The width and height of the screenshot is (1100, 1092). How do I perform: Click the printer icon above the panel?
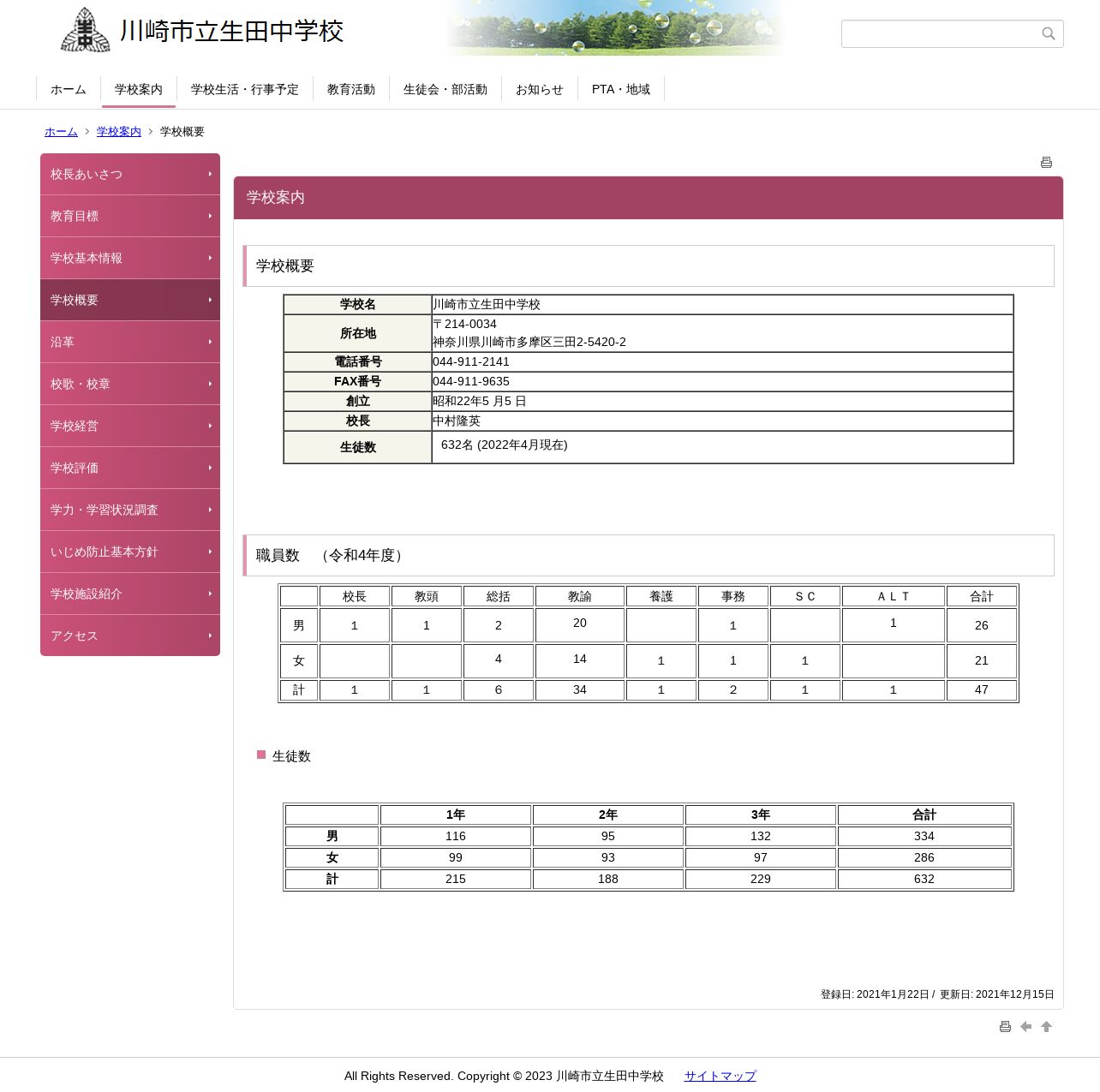point(1046,162)
